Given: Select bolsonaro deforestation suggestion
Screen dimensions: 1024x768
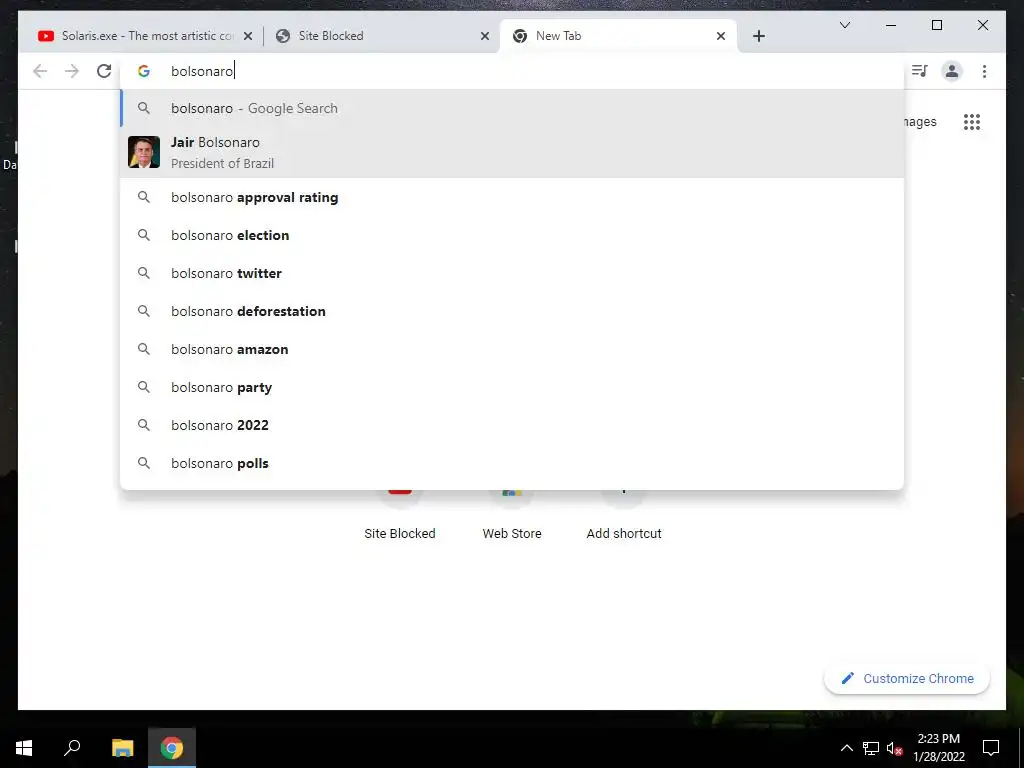Looking at the screenshot, I should click(513, 311).
